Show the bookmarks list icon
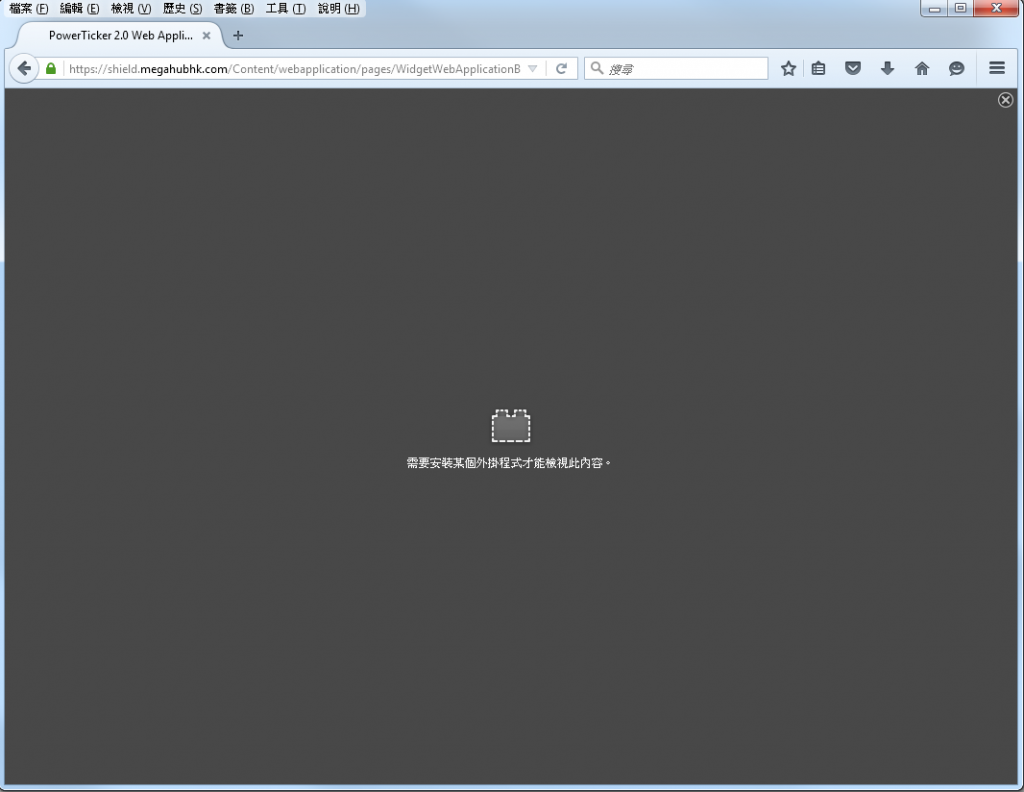 pyautogui.click(x=818, y=69)
